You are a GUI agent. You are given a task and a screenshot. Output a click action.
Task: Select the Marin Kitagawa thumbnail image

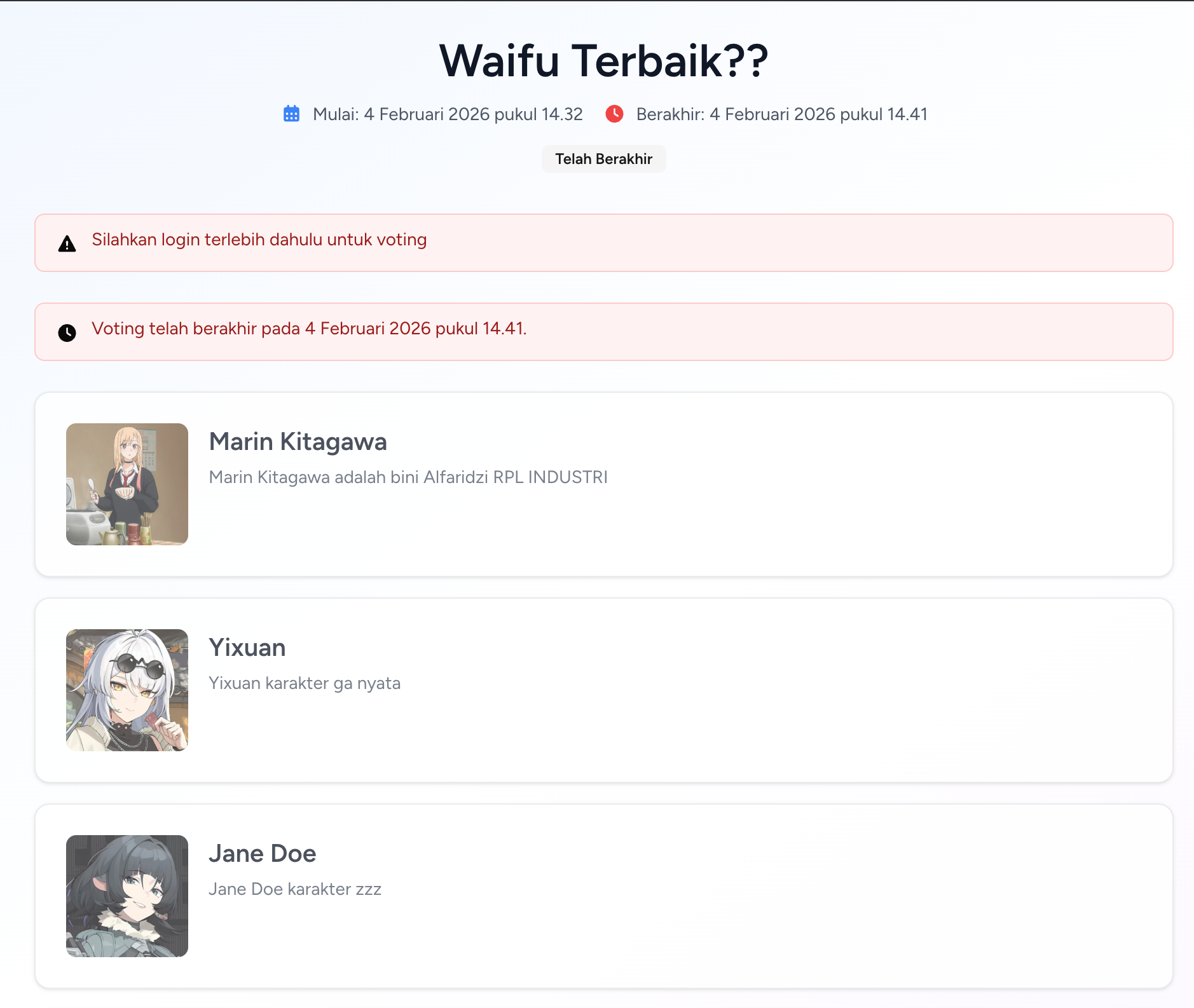pos(127,484)
